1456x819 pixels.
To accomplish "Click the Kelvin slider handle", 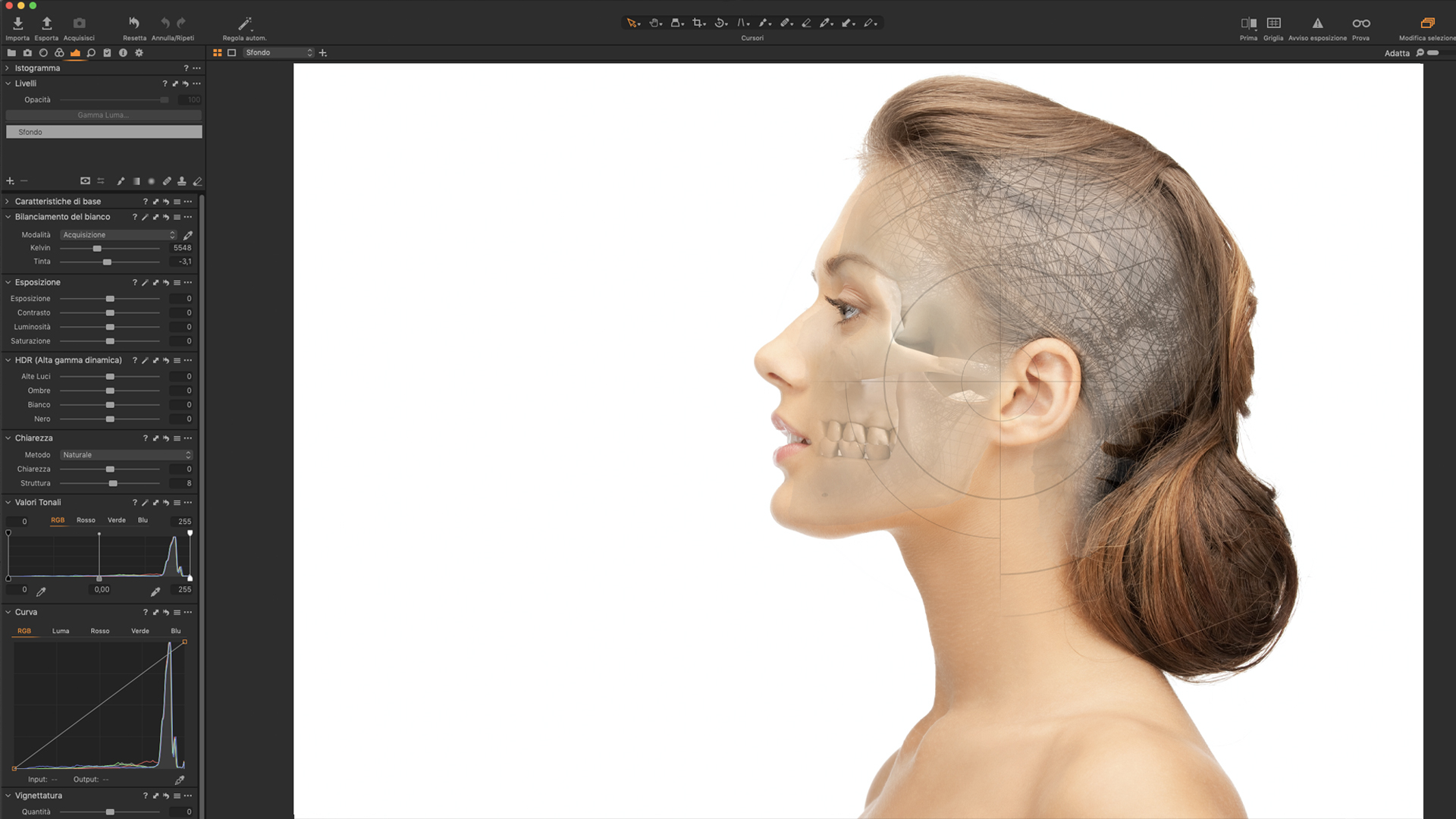I will (x=97, y=249).
